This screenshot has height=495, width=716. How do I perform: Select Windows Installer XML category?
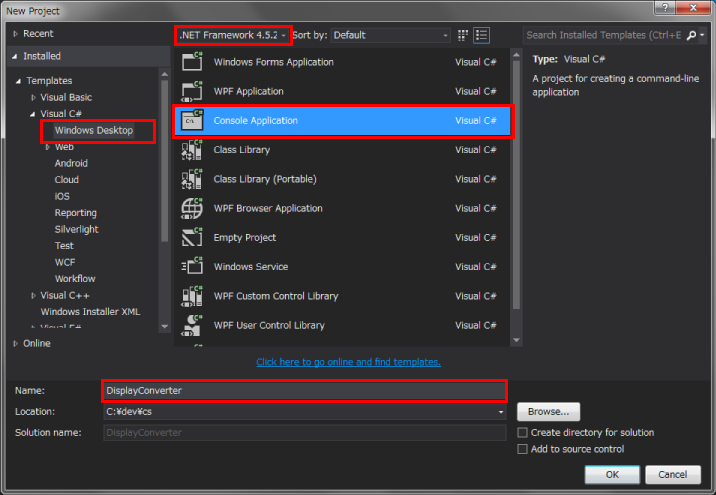click(90, 311)
